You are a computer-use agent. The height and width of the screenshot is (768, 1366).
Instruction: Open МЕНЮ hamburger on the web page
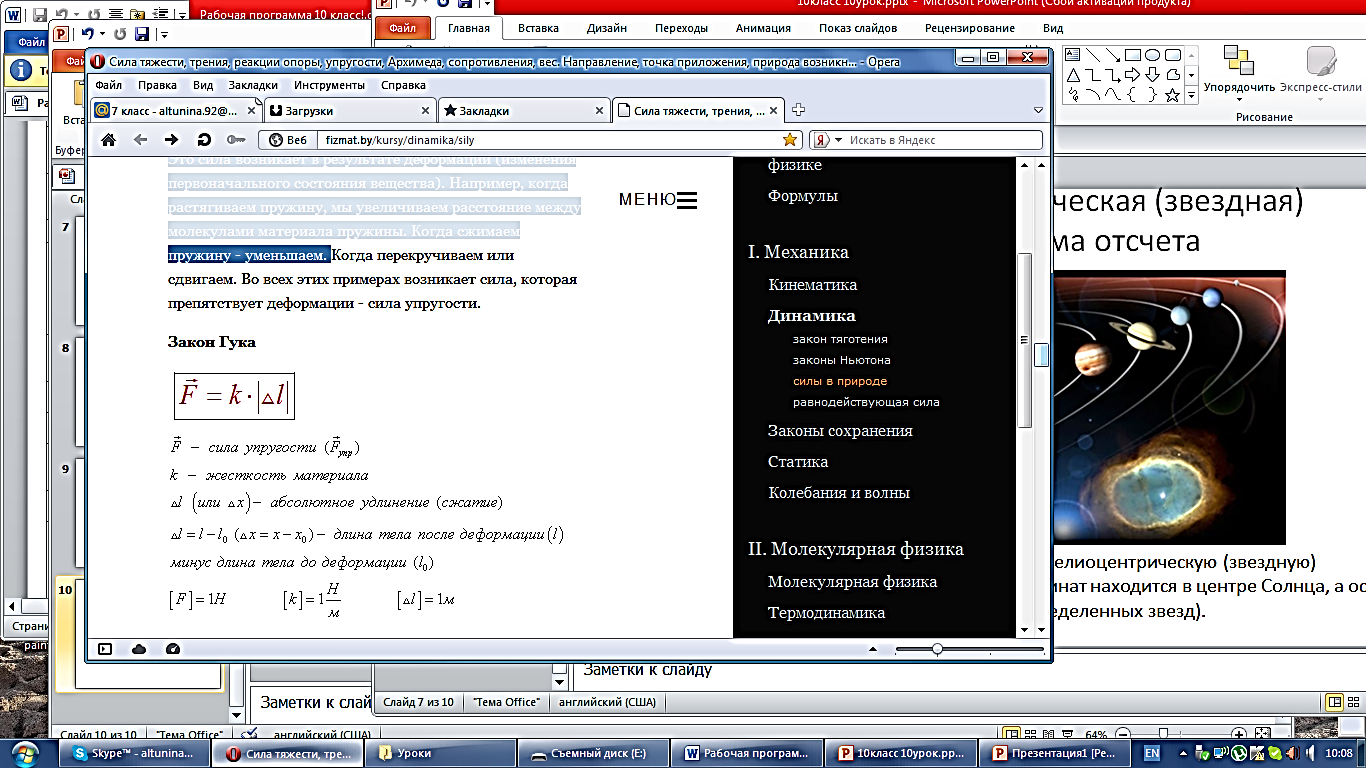tap(657, 200)
